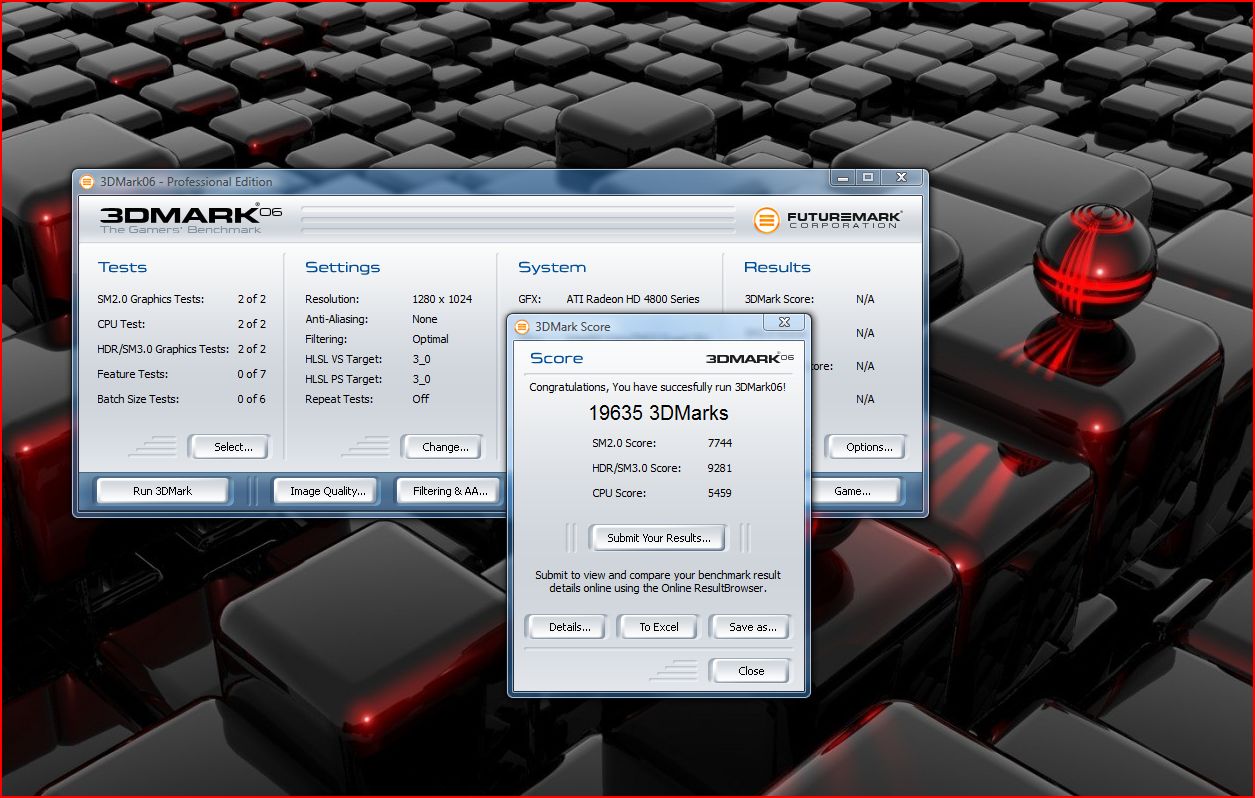
Task: Submit Your Results... online
Action: (x=658, y=538)
